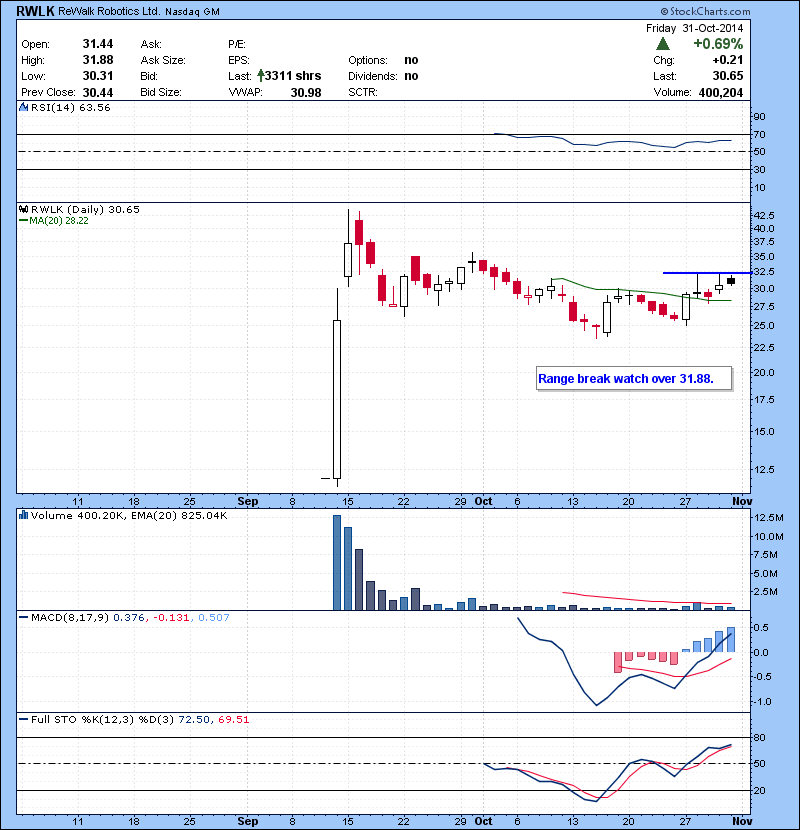Click the Nasdaq GM exchange label
The height and width of the screenshot is (830, 800).
coord(192,12)
